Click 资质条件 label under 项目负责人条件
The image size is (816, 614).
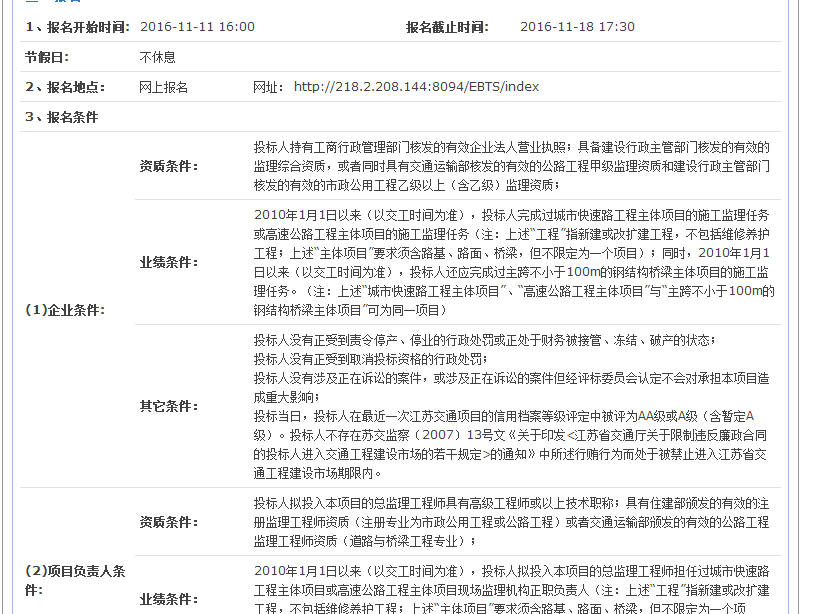pyautogui.click(x=168, y=522)
